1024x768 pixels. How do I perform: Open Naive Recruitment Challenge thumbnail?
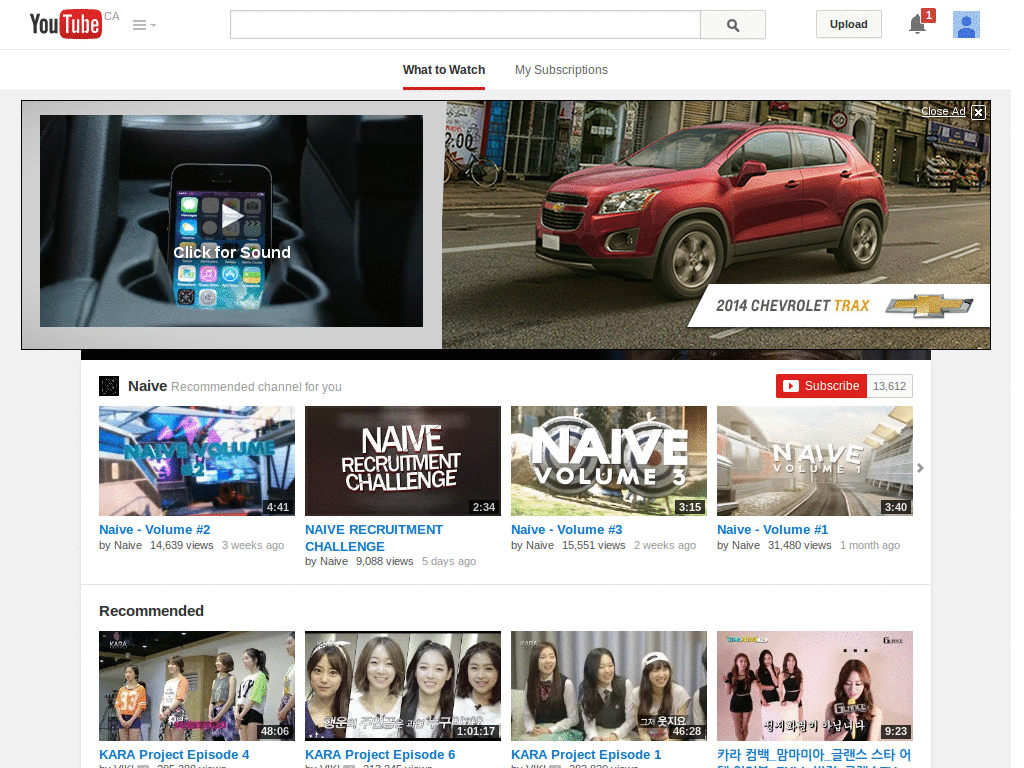pyautogui.click(x=403, y=461)
